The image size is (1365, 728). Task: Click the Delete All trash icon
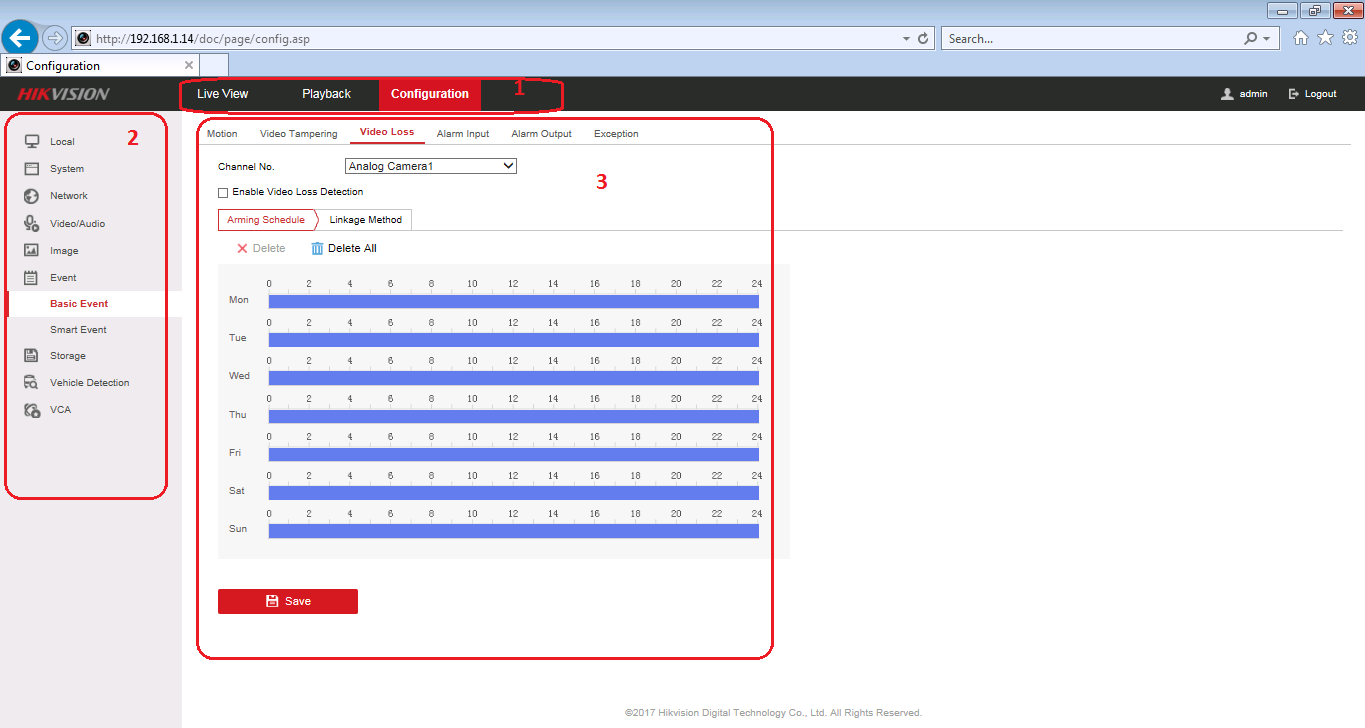318,248
